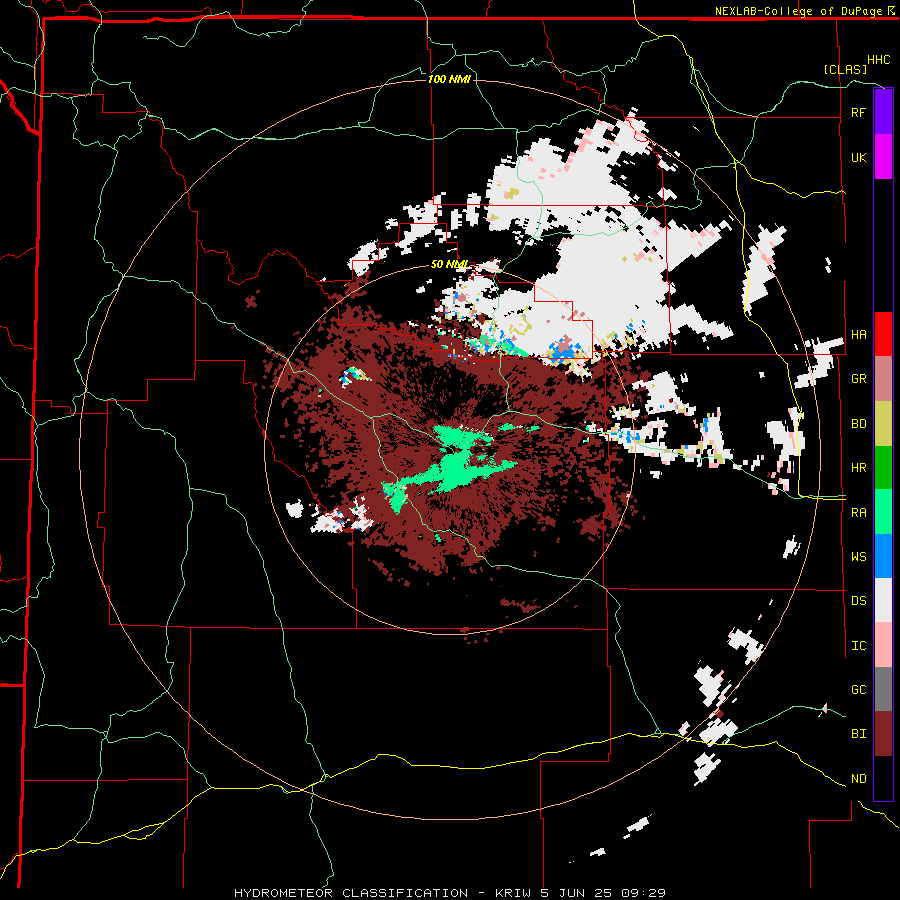Select the RA legend label

(x=858, y=513)
